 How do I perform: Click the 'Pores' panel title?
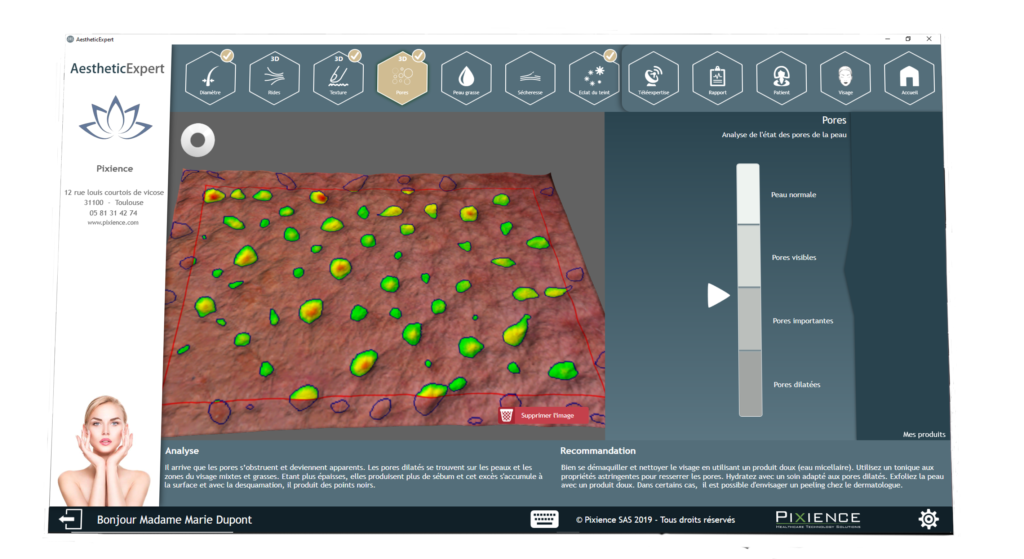(x=834, y=120)
